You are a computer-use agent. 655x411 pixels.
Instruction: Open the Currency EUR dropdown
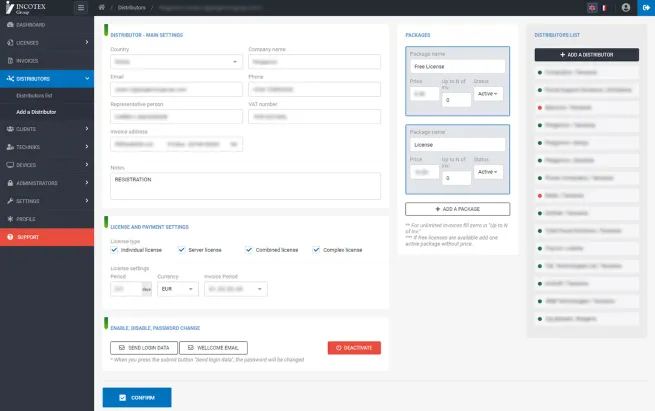point(178,289)
